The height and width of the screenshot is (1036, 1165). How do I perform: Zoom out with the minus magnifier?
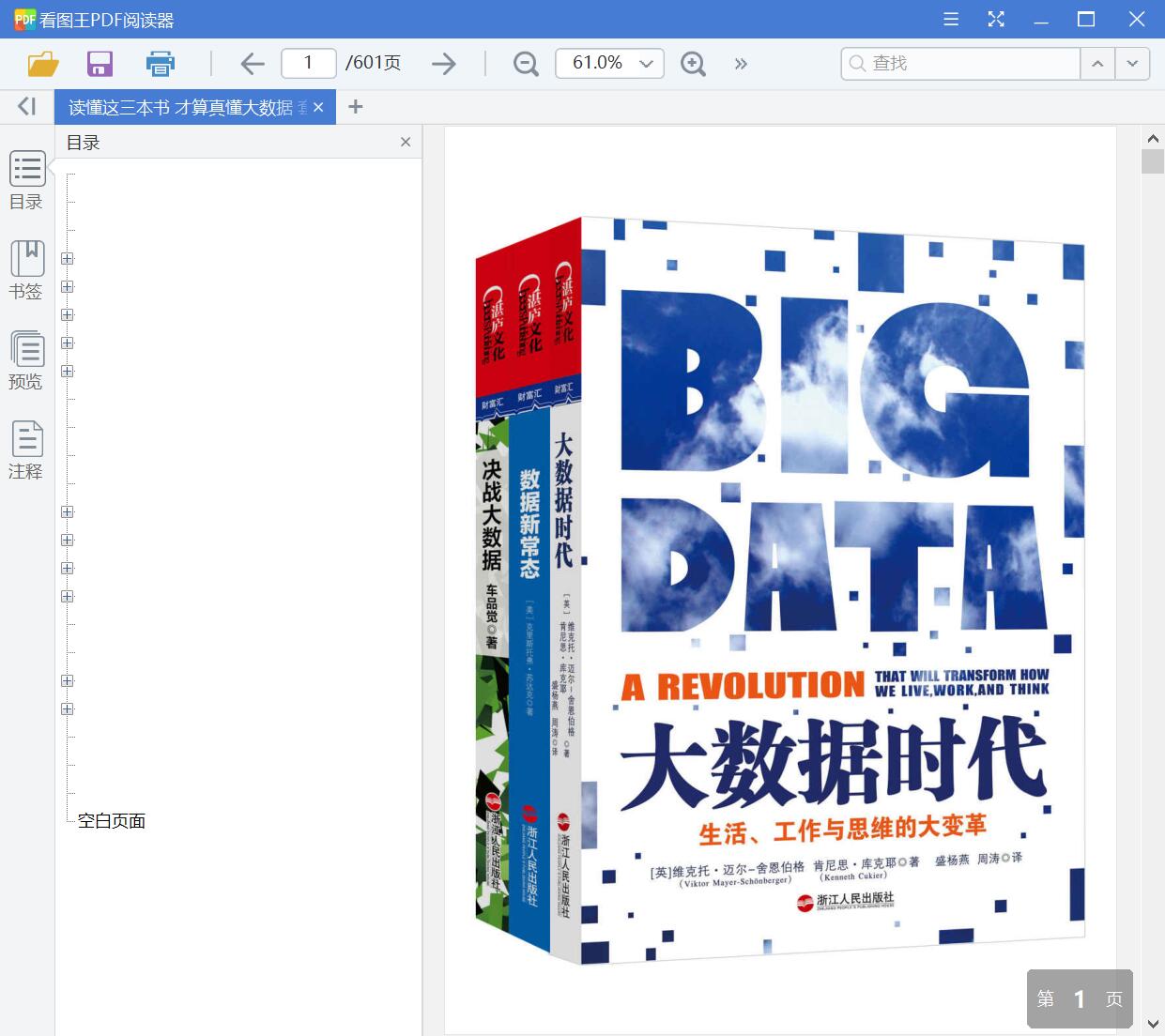(x=526, y=64)
